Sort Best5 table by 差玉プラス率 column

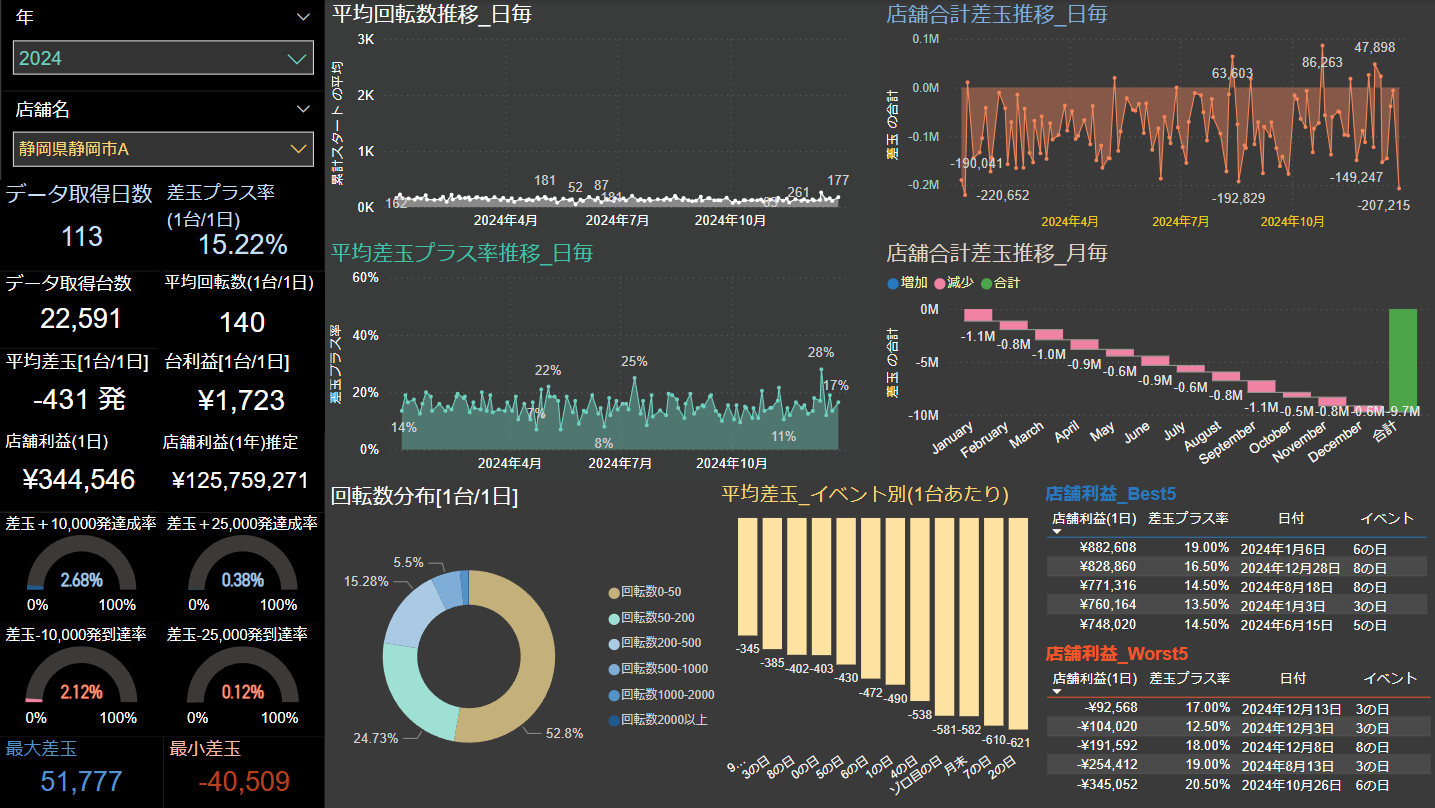pos(1188,519)
